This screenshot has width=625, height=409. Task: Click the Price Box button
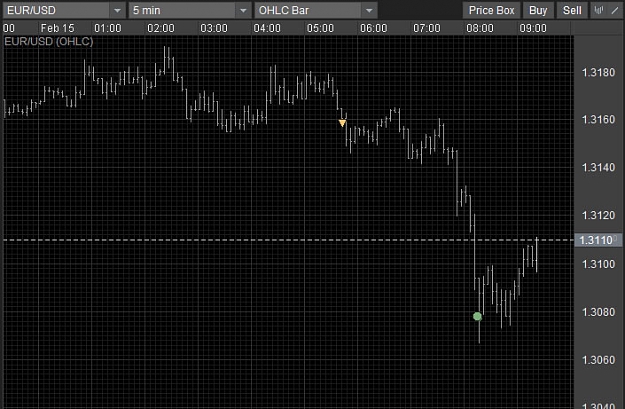point(491,10)
